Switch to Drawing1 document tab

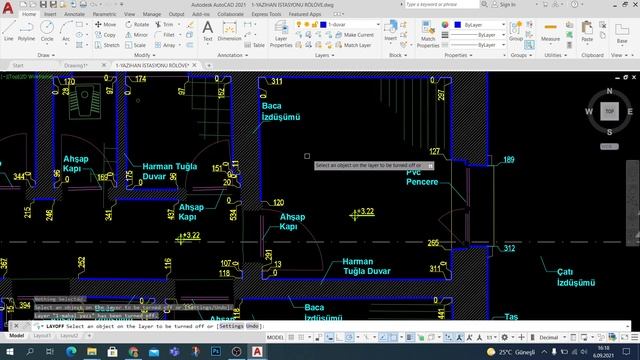76,65
